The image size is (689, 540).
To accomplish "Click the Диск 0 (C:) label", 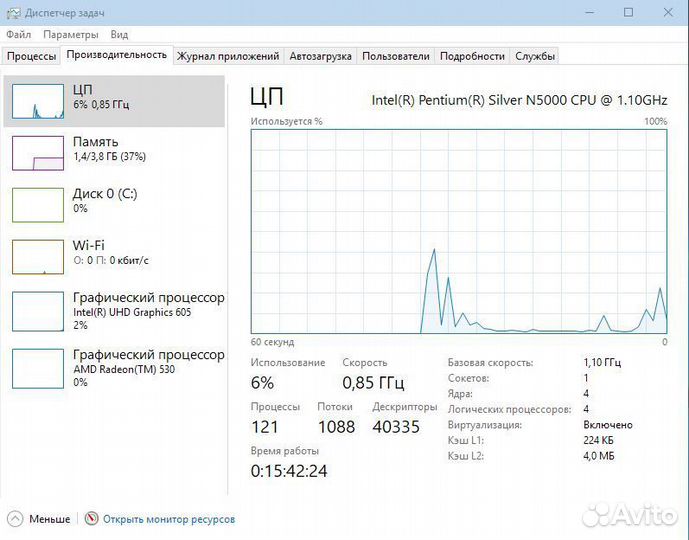I will coord(105,194).
